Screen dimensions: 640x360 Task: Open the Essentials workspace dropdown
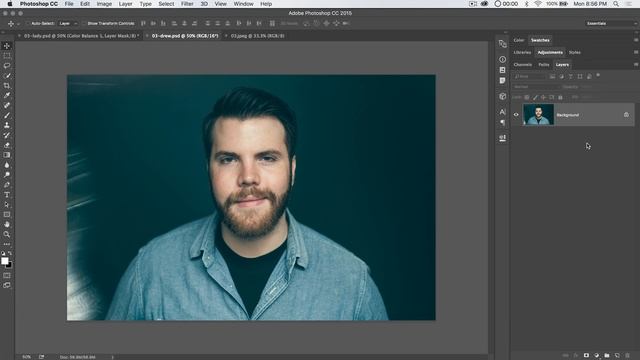click(611, 24)
